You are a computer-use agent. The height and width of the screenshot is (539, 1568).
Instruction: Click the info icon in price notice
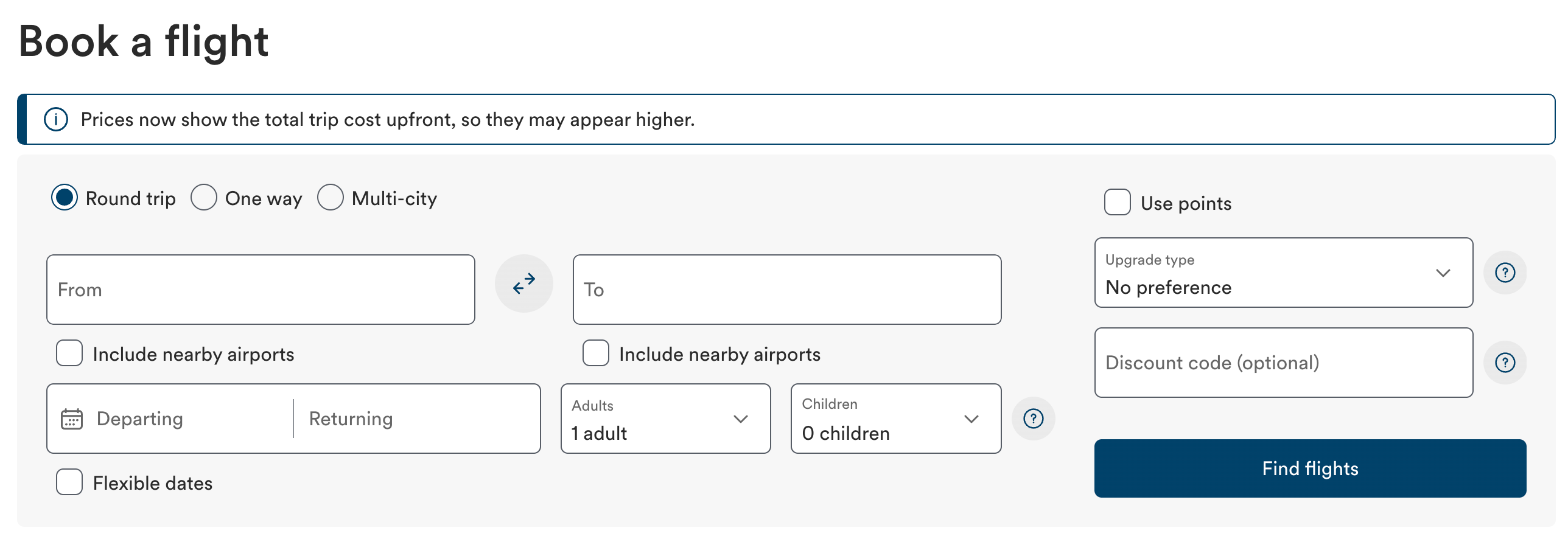(56, 119)
